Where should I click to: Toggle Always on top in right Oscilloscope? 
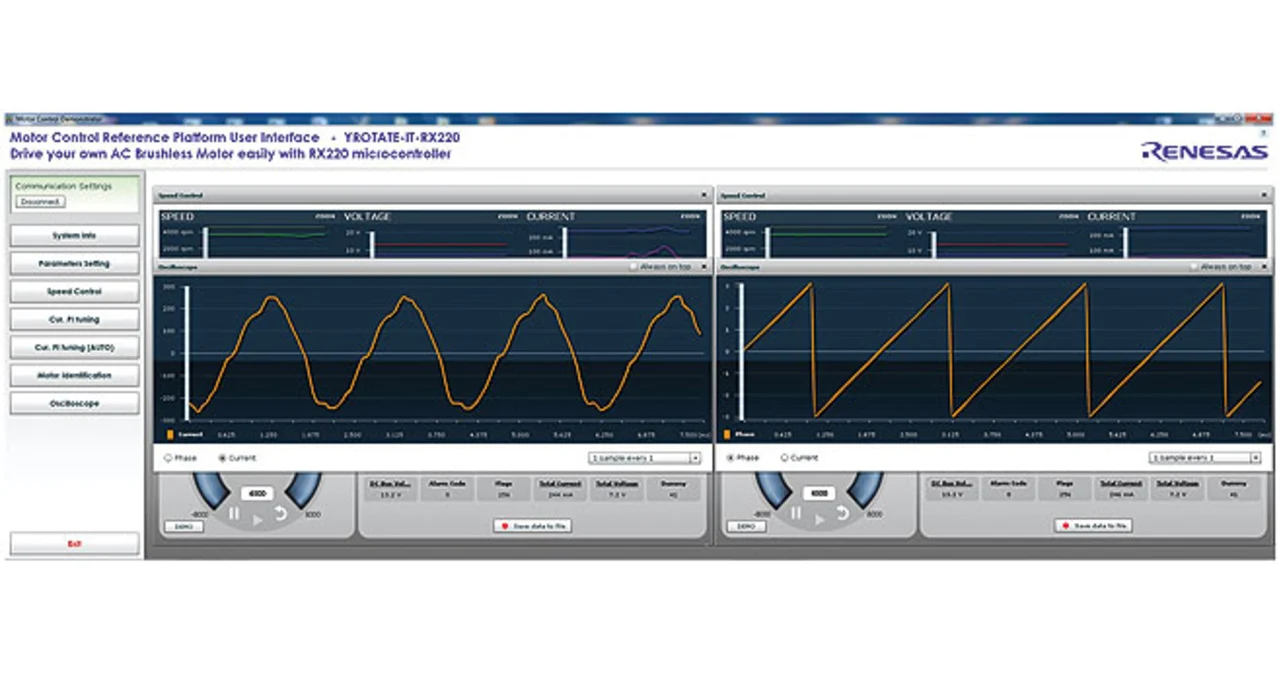[1196, 267]
